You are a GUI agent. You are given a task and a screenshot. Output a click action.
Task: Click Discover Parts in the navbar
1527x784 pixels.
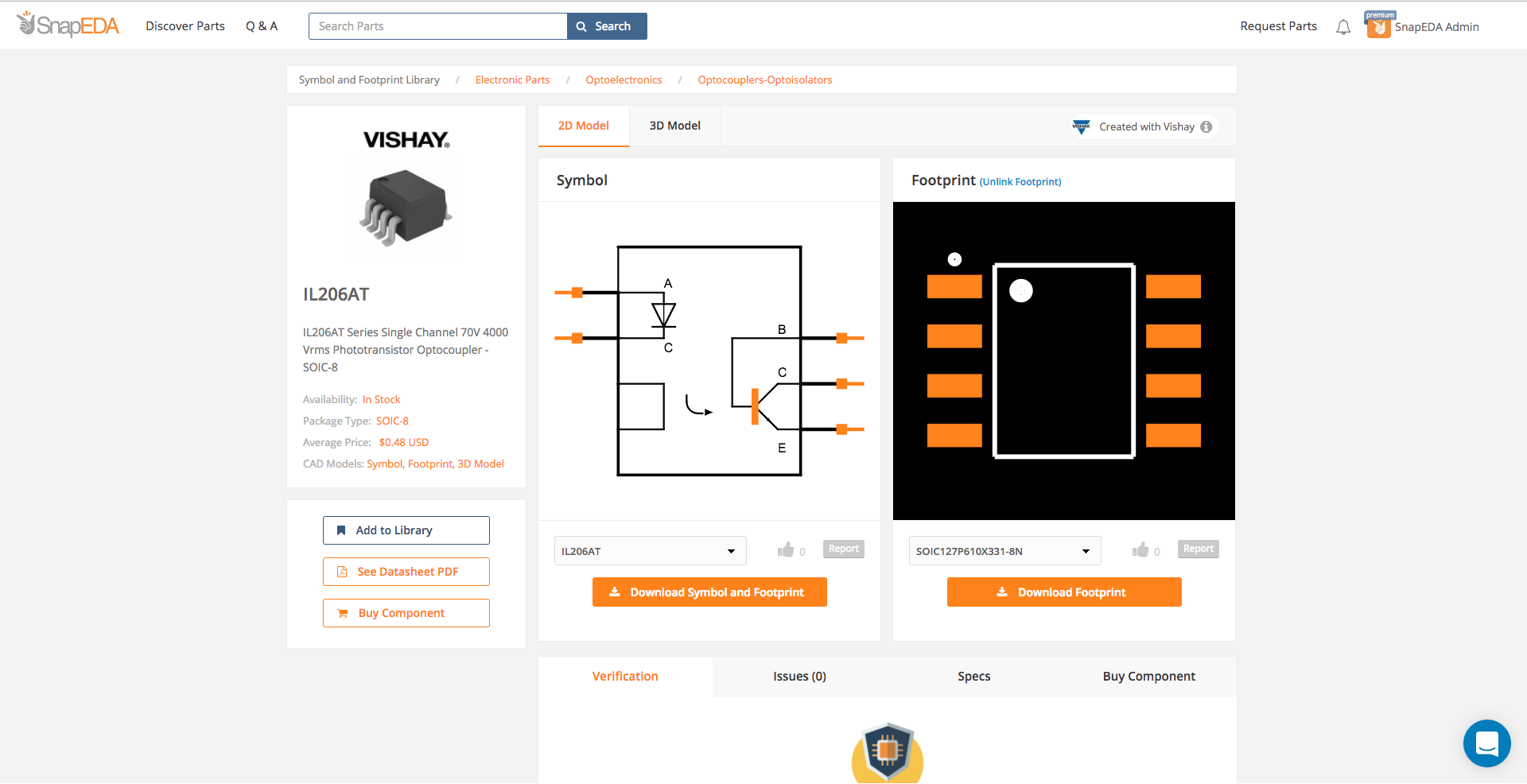[x=185, y=26]
